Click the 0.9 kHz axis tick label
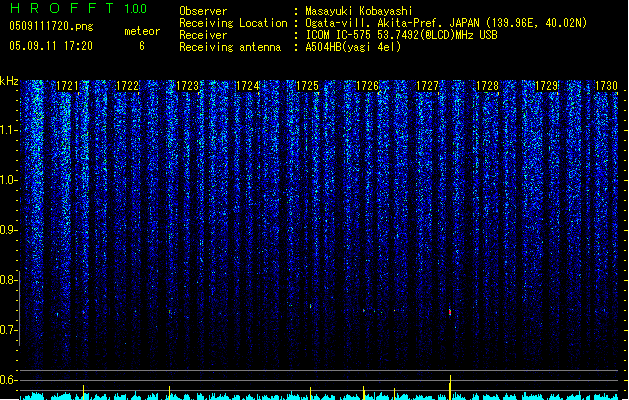The image size is (629, 400). pyautogui.click(x=8, y=230)
